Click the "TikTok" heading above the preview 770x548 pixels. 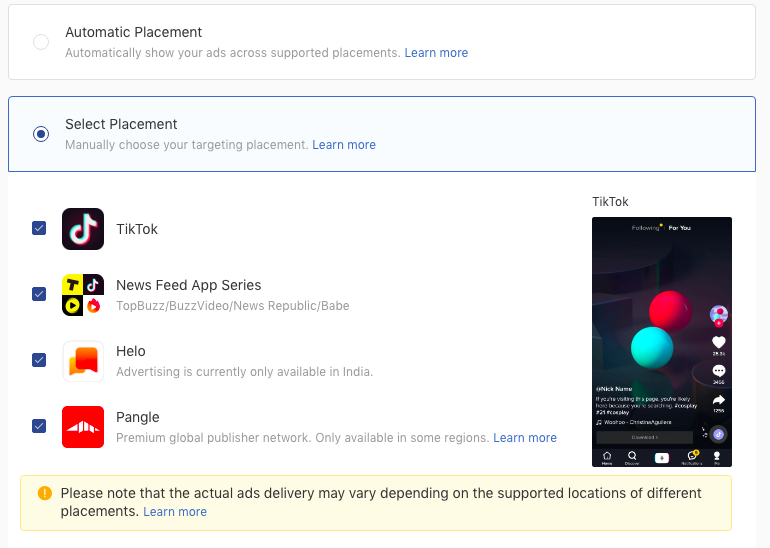tap(610, 202)
